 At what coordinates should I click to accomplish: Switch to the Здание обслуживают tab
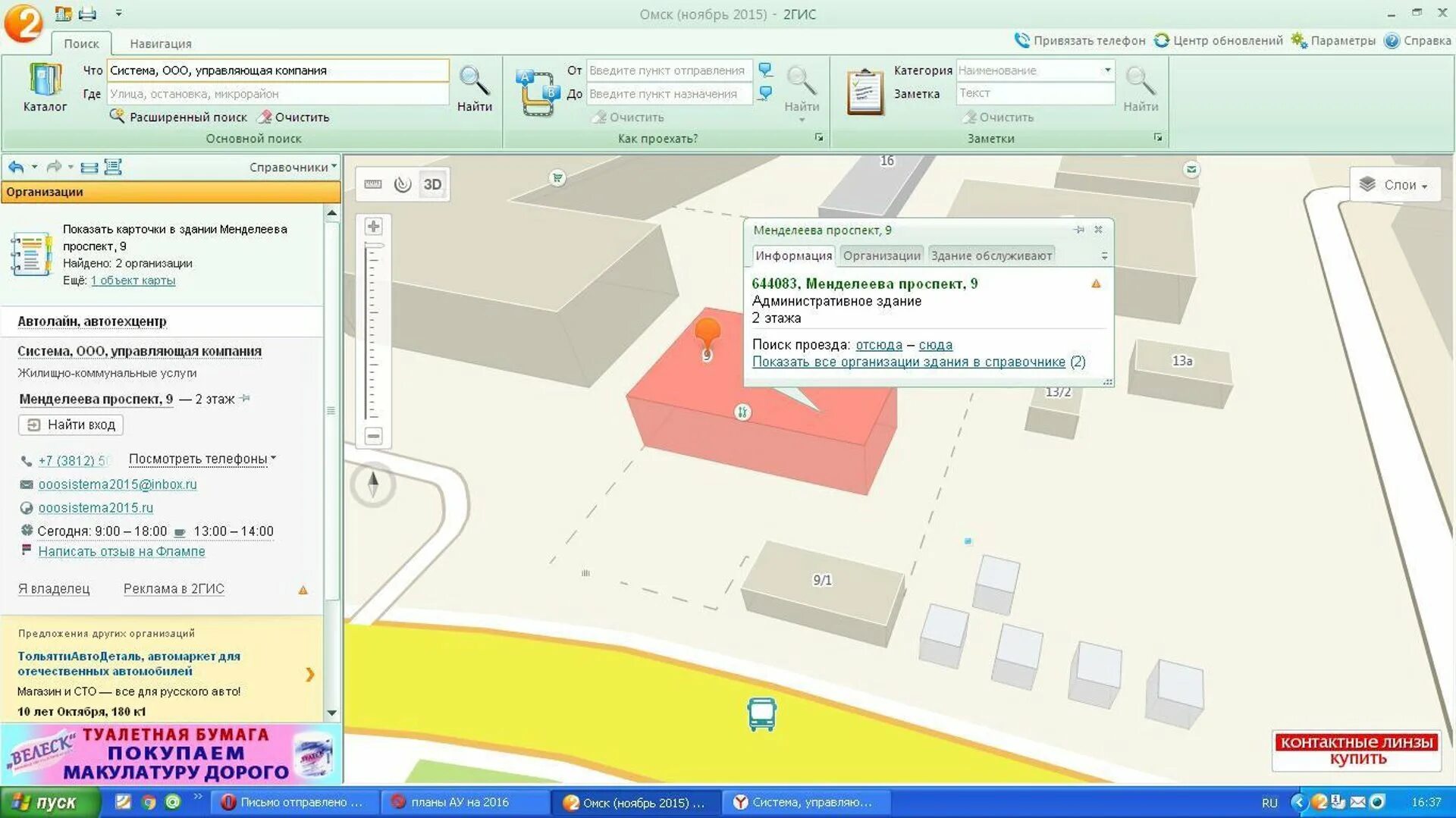click(991, 255)
